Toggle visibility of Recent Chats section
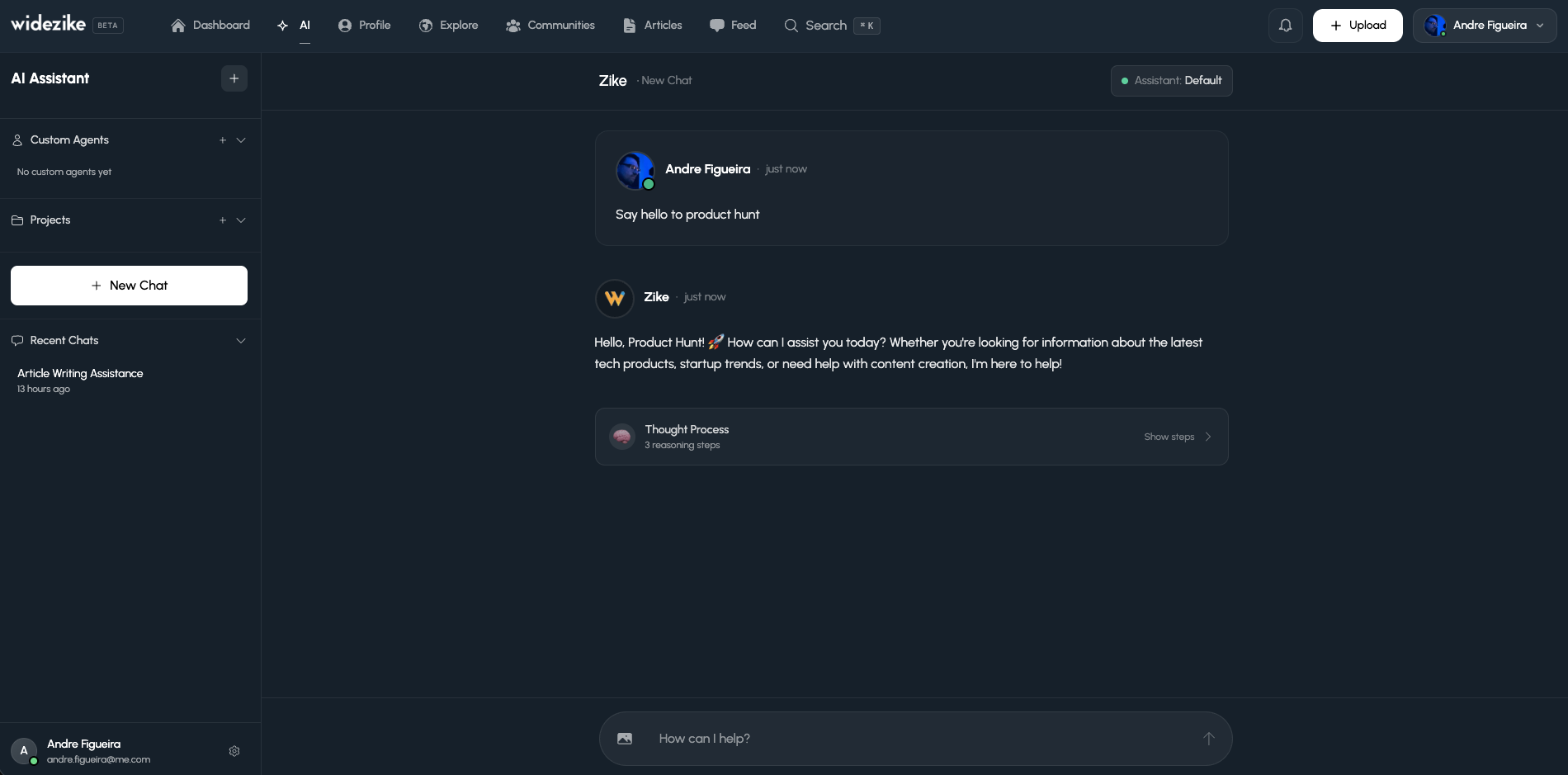This screenshot has width=1568, height=775. pyautogui.click(x=240, y=341)
